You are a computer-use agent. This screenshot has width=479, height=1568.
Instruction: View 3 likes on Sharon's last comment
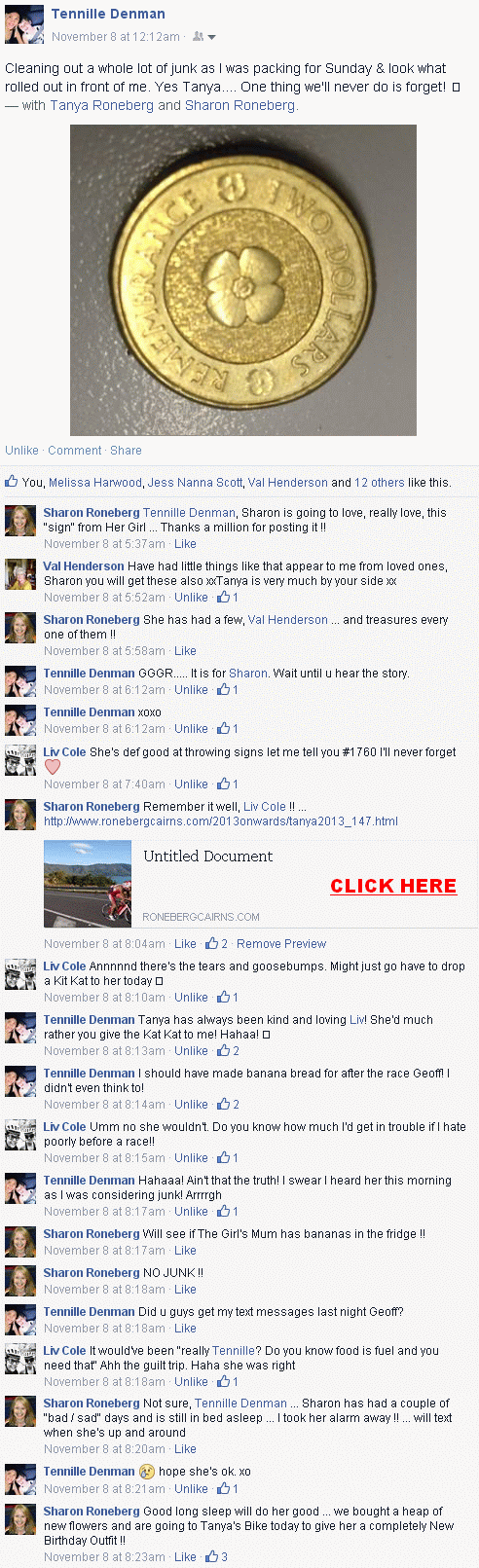click(x=216, y=1557)
